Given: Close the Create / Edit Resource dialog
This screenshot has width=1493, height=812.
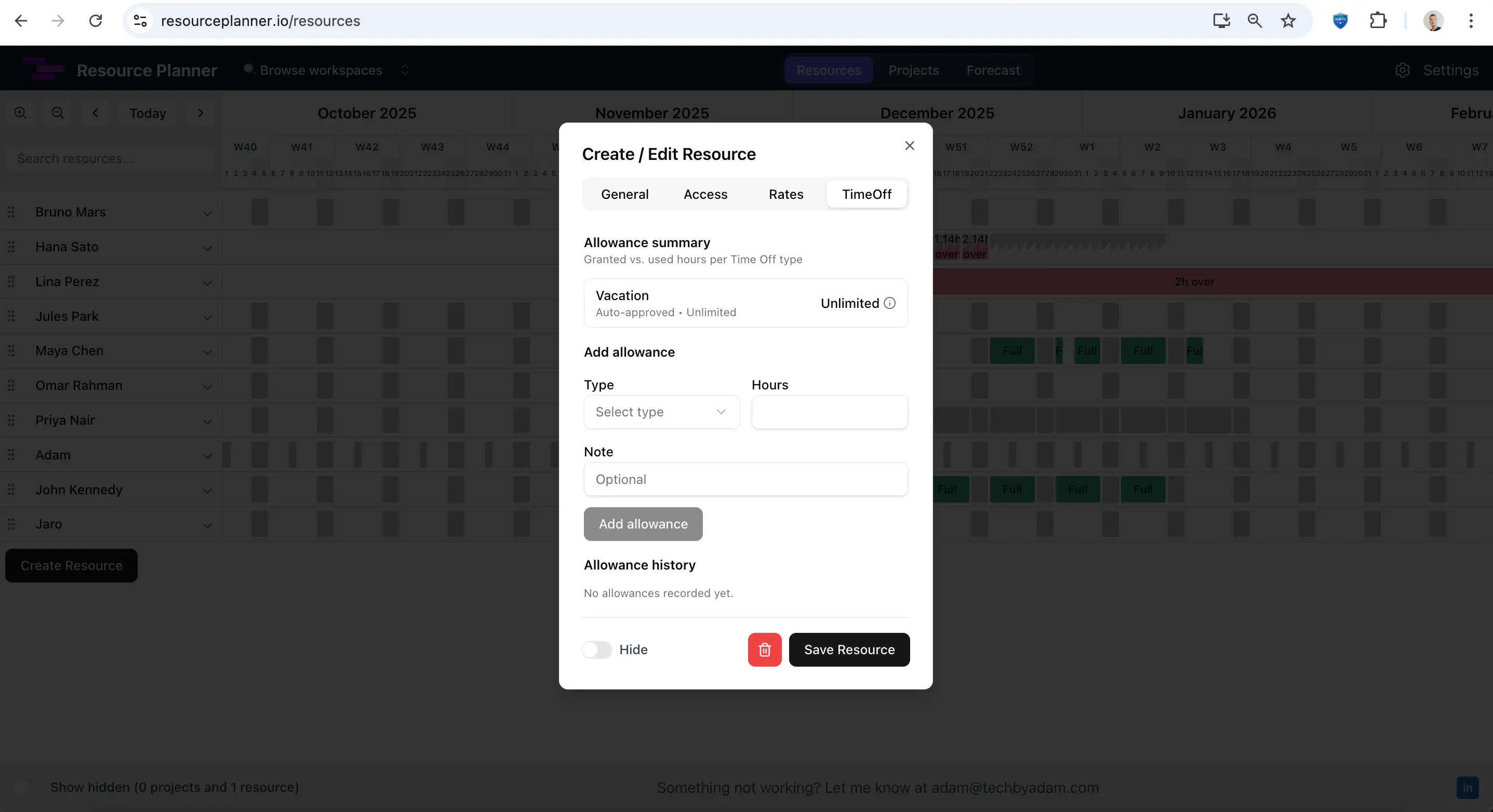Looking at the screenshot, I should tap(910, 145).
